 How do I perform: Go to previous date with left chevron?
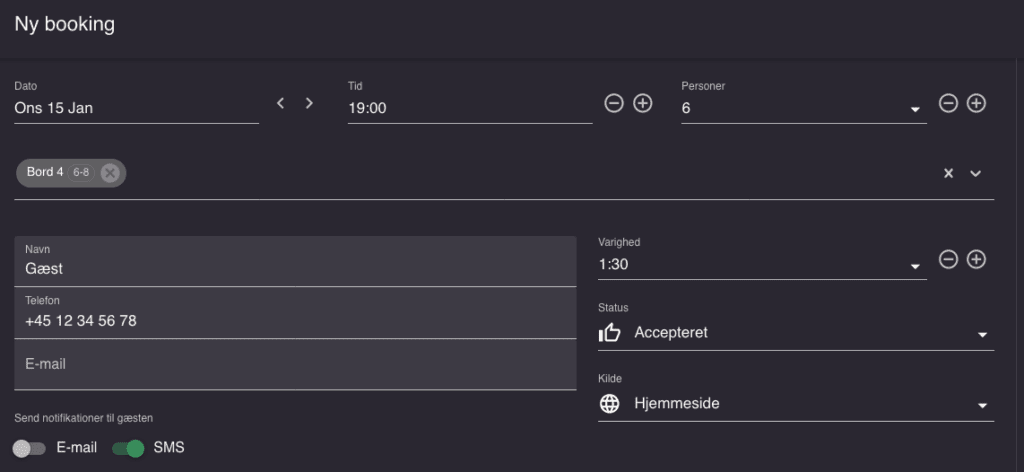(281, 103)
